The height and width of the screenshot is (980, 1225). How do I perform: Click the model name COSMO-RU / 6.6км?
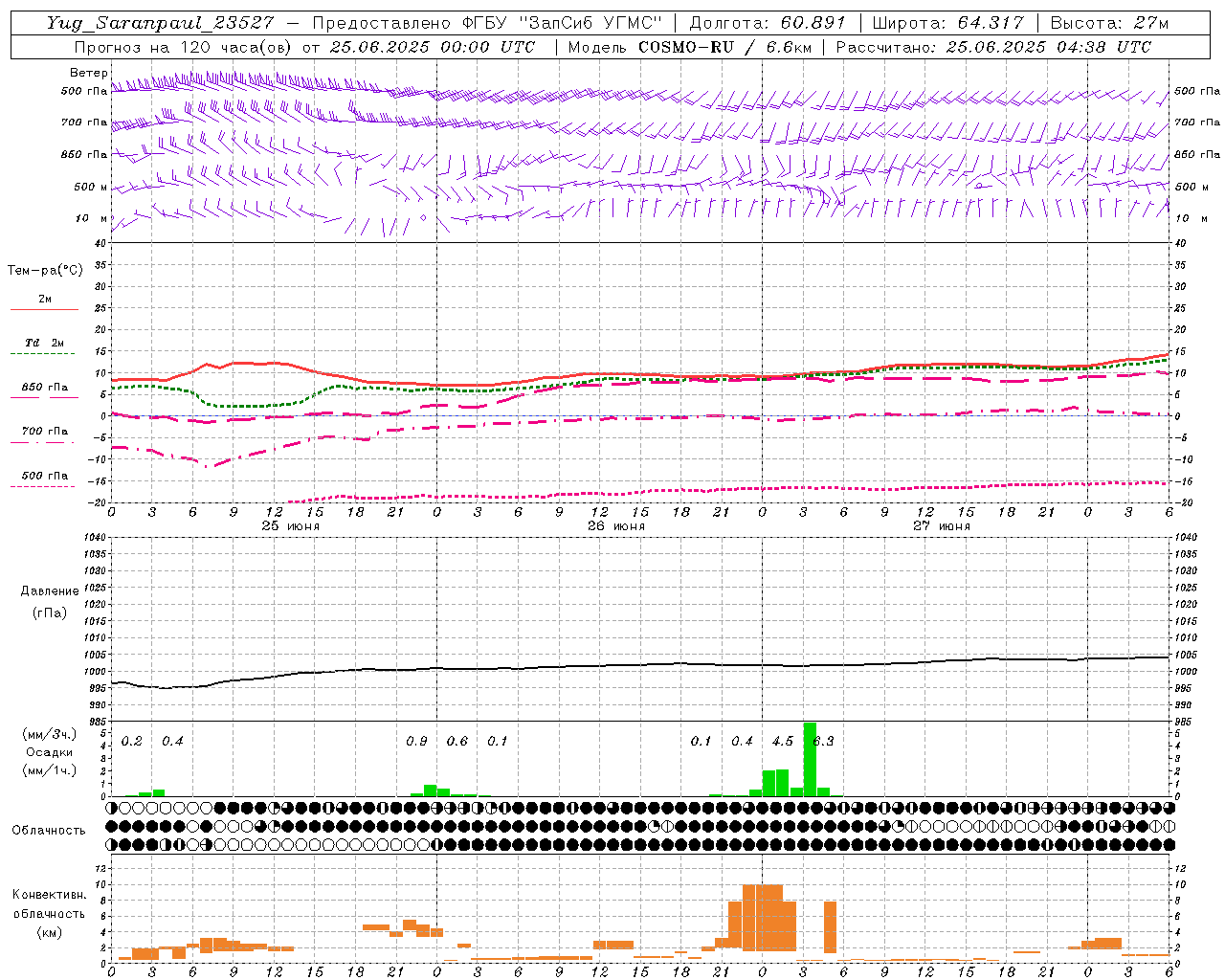coord(724,47)
